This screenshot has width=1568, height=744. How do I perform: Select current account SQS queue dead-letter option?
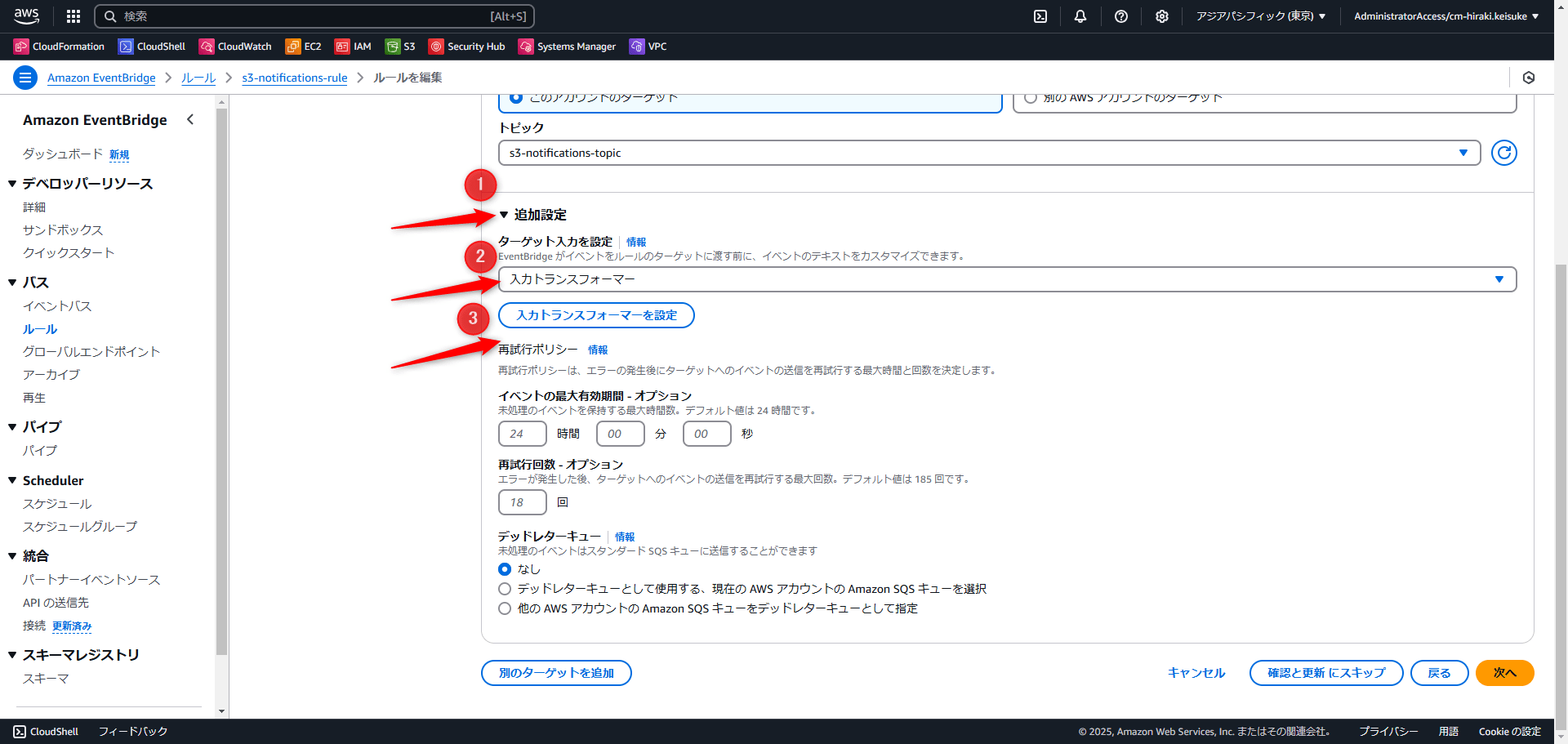505,589
